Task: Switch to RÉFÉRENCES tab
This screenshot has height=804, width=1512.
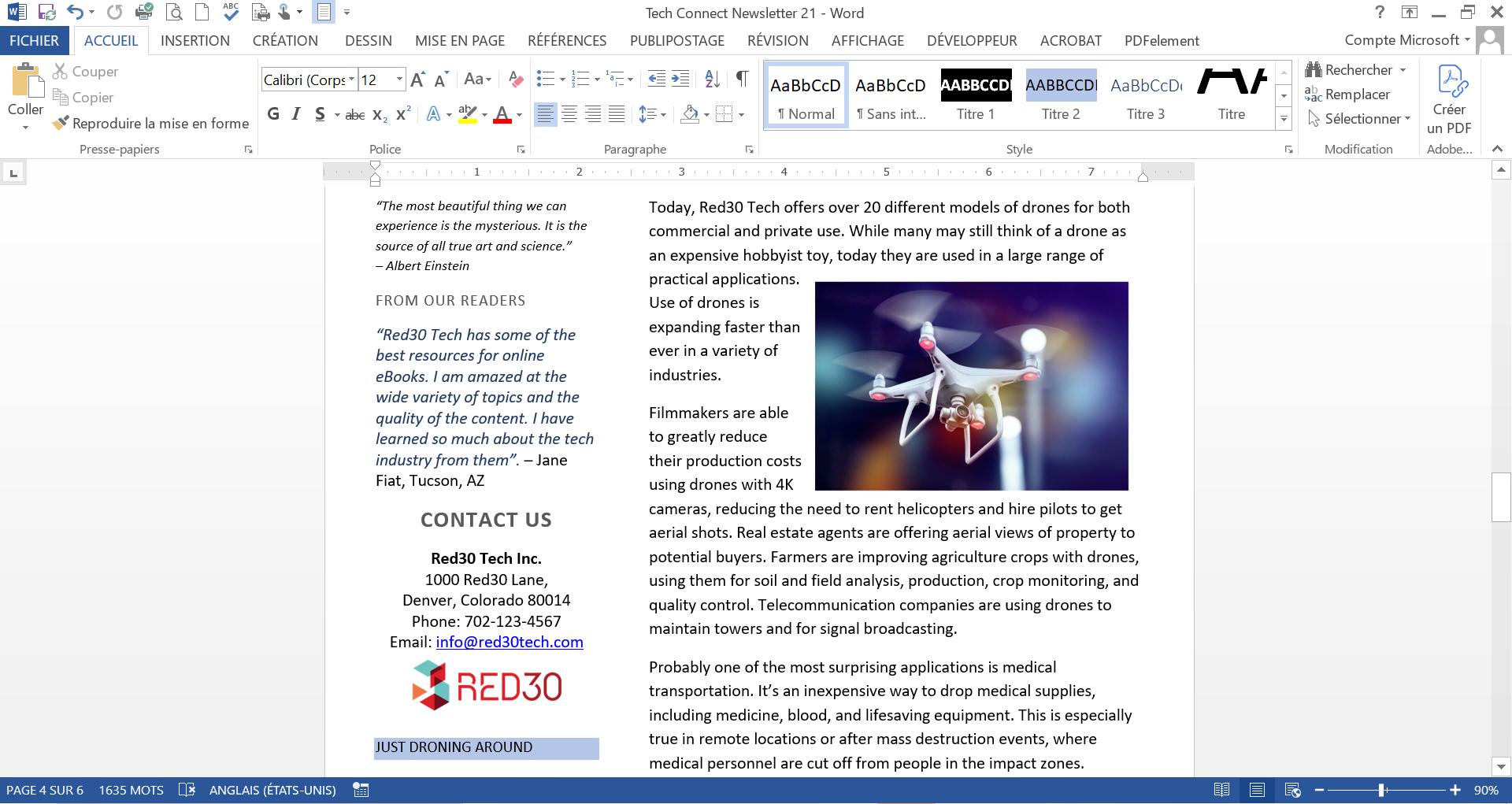Action: coord(567,41)
